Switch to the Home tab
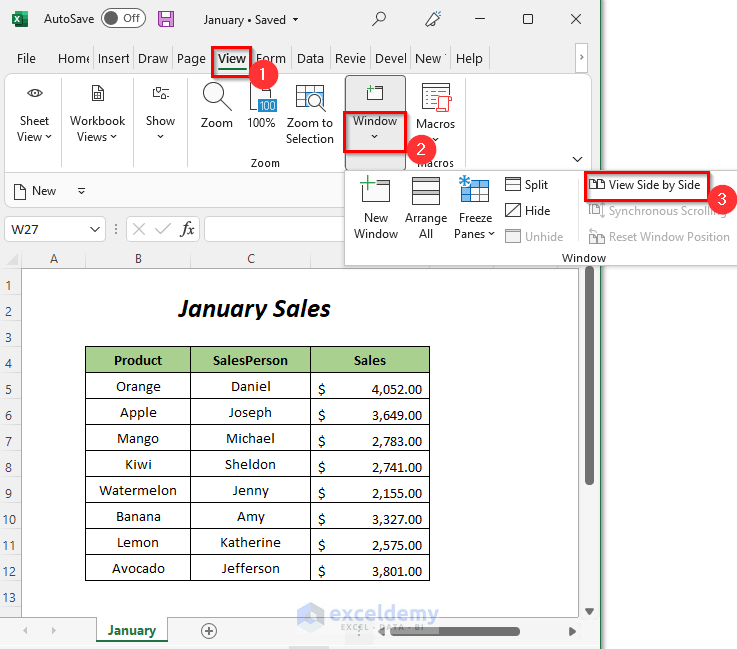The width and height of the screenshot is (737, 649). pos(73,59)
